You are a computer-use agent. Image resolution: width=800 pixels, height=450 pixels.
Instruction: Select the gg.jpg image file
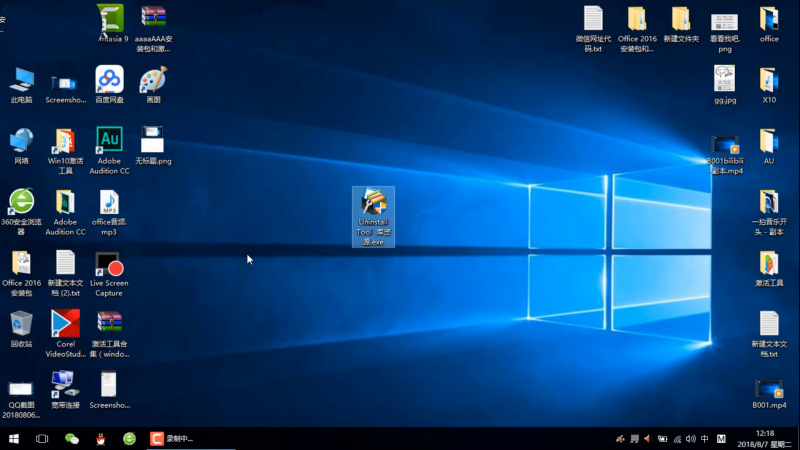(x=724, y=84)
